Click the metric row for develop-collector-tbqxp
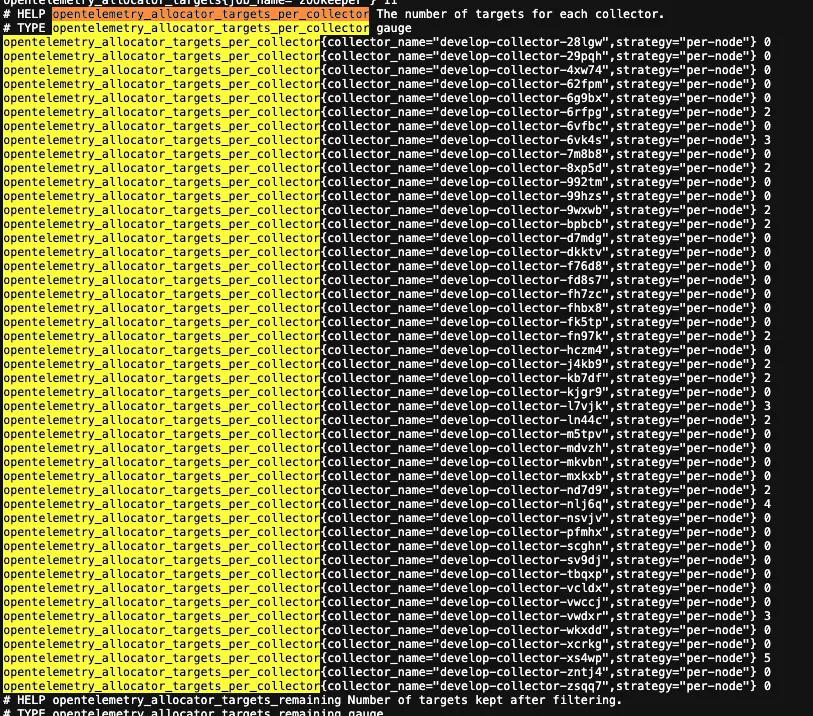Screen dimensions: 813x716 (387, 574)
